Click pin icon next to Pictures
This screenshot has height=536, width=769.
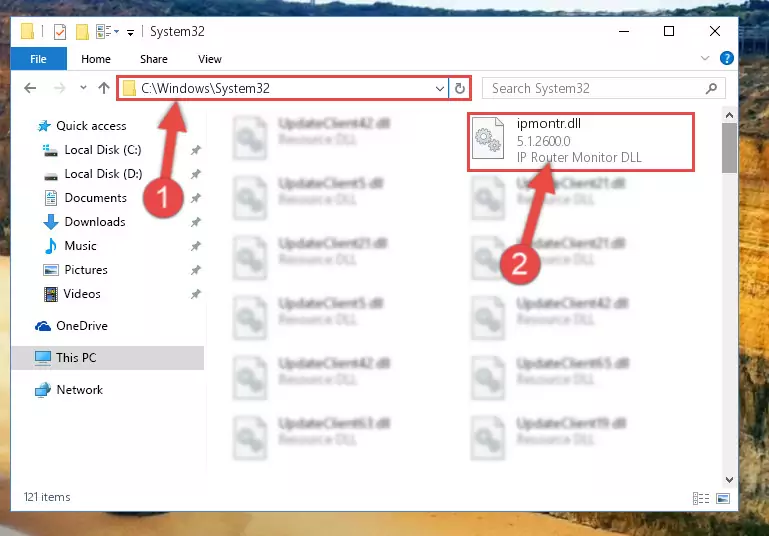coord(196,270)
